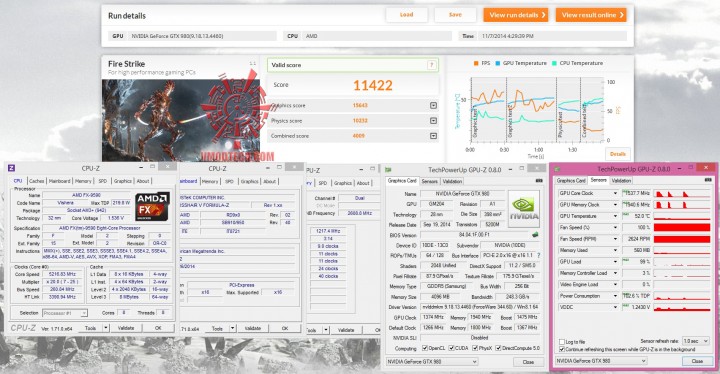
Task: Click the Core Speed value 5216.83 MHz
Action: click(62, 274)
